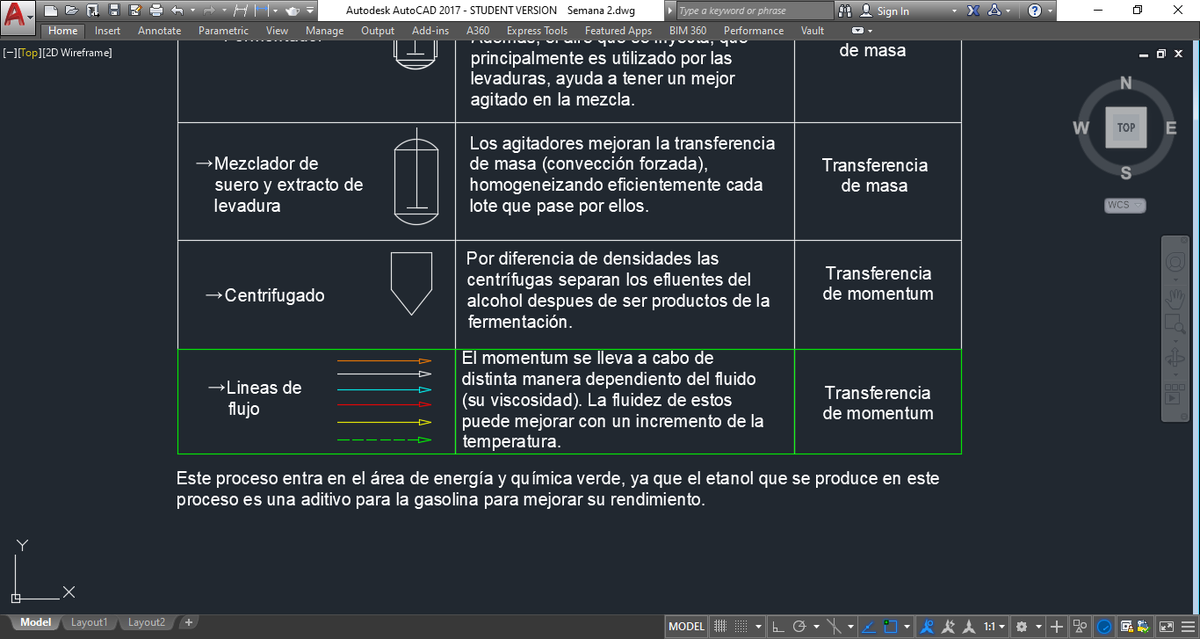This screenshot has height=639, width=1200.
Task: Toggle Snap mode in status bar
Action: pyautogui.click(x=740, y=627)
